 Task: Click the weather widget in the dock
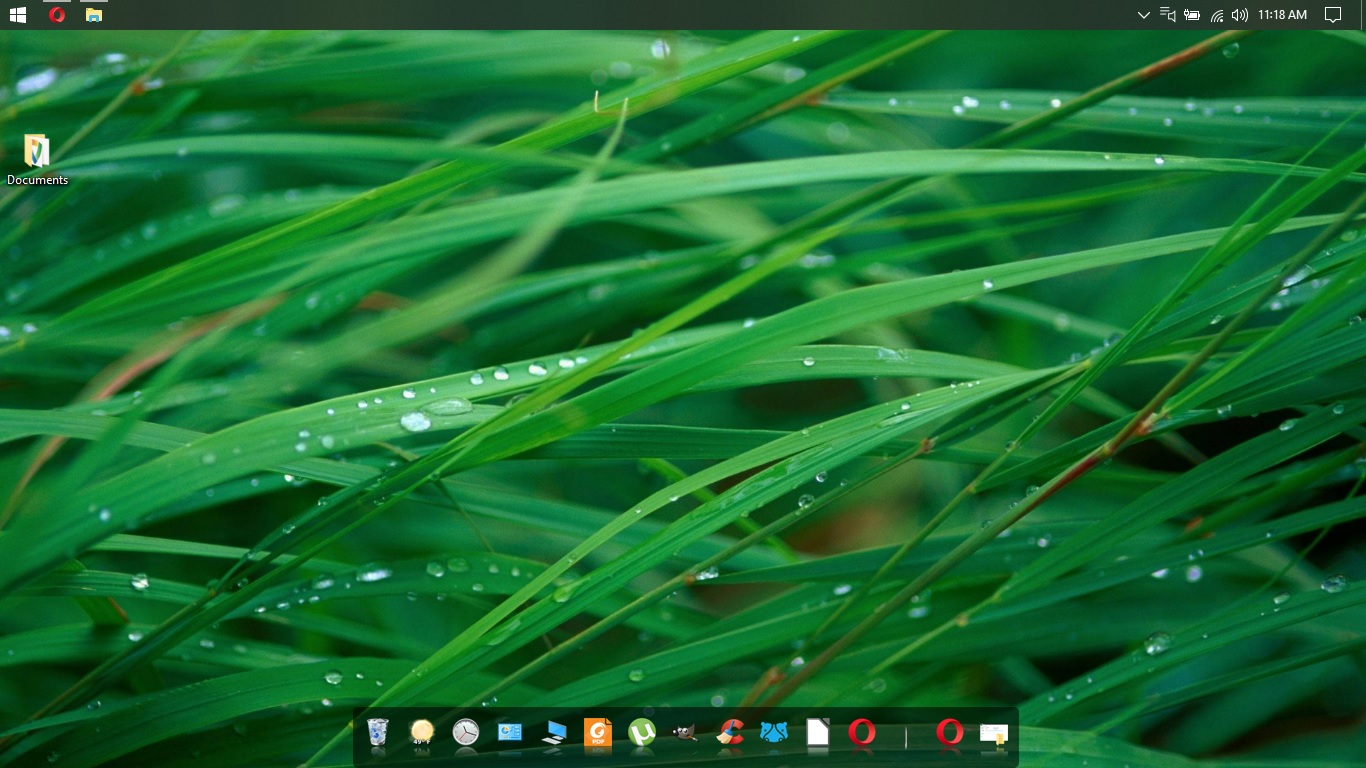(422, 733)
